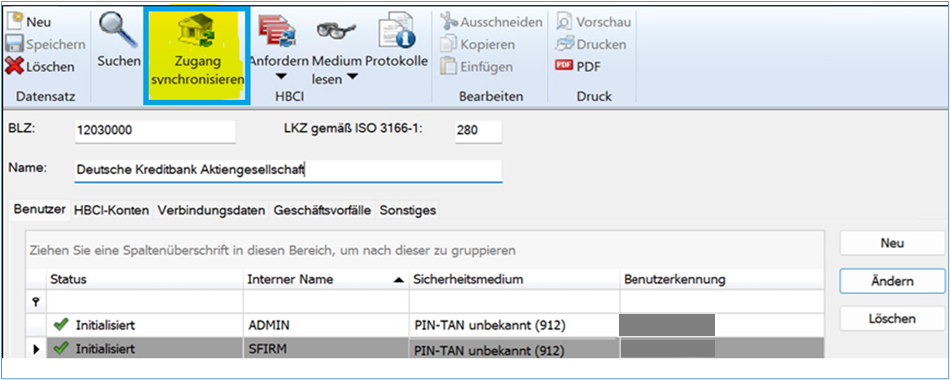Screen dimensions: 950x380
Task: Expand the Anfordern dropdown arrow
Action: click(280, 78)
